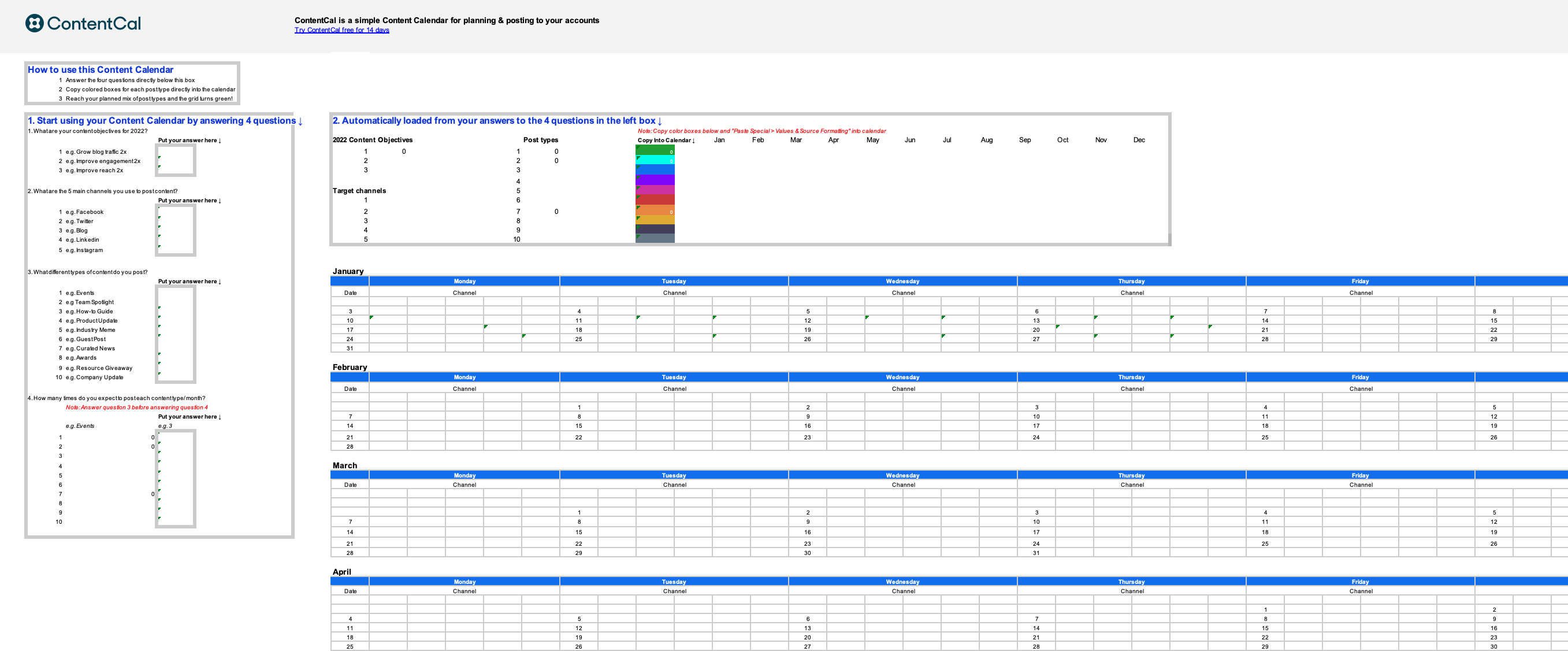This screenshot has height=651, width=1568.
Task: Click 'Put your answer here' above the objectives box
Action: pyautogui.click(x=190, y=140)
